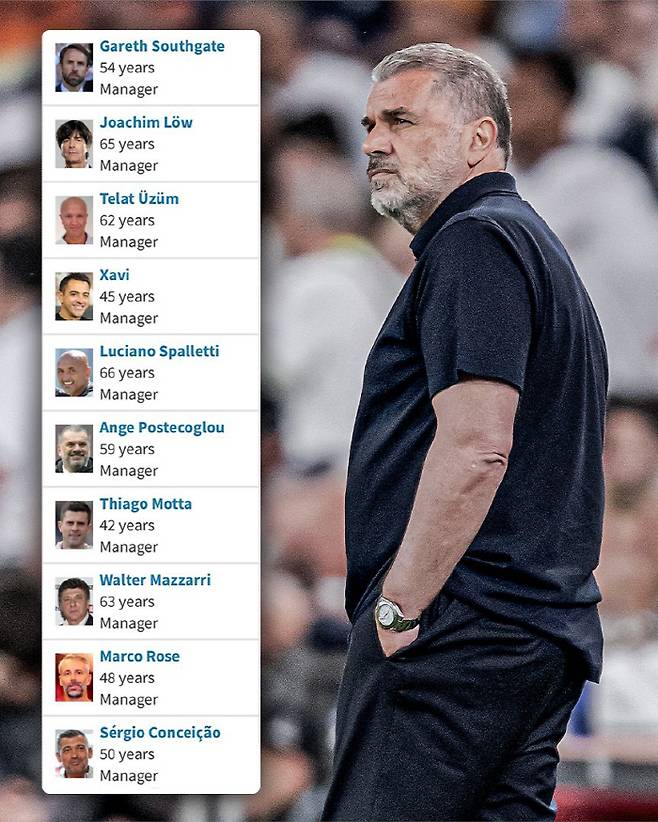Open the Sérgio Conceição name link
This screenshot has height=822, width=658.
[x=160, y=733]
